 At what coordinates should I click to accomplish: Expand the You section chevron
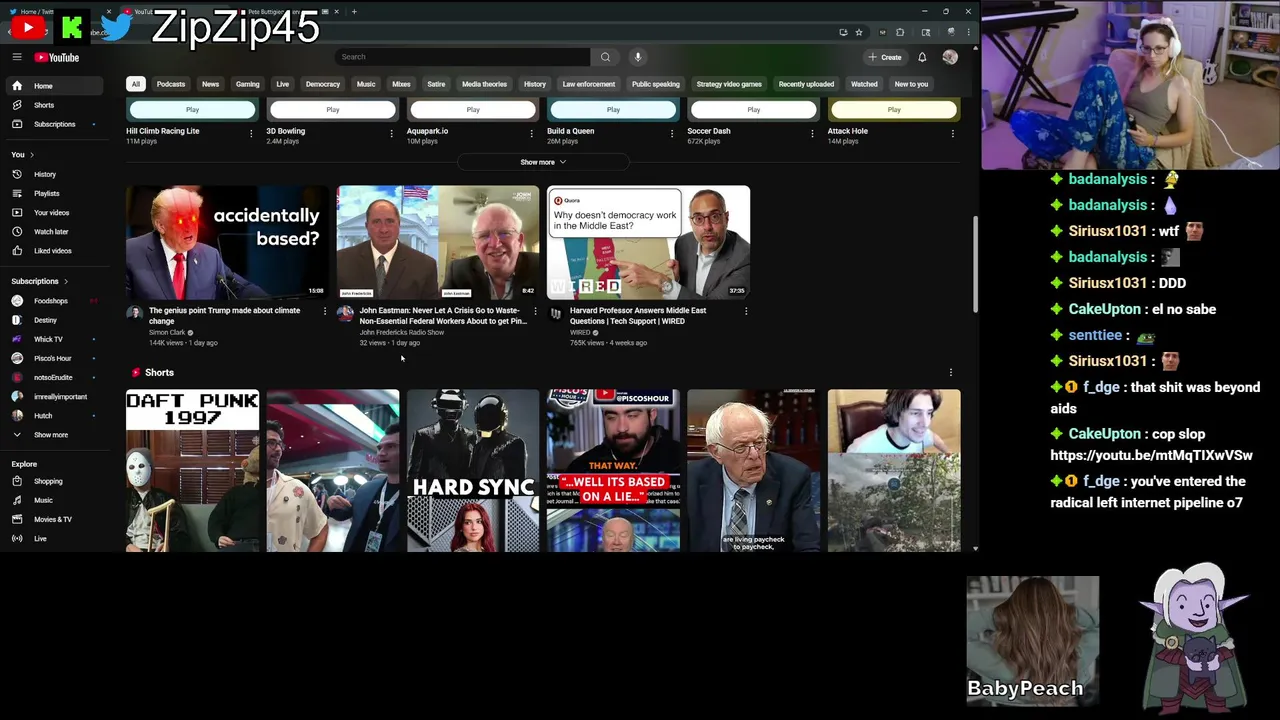(31, 155)
